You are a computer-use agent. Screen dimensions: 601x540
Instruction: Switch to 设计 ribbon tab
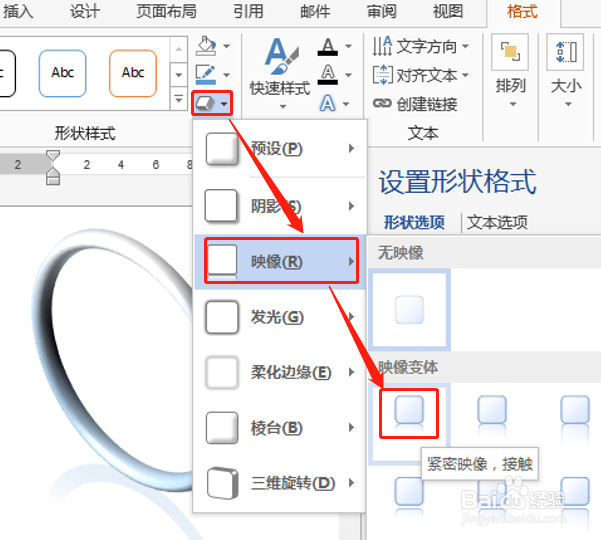pyautogui.click(x=85, y=11)
